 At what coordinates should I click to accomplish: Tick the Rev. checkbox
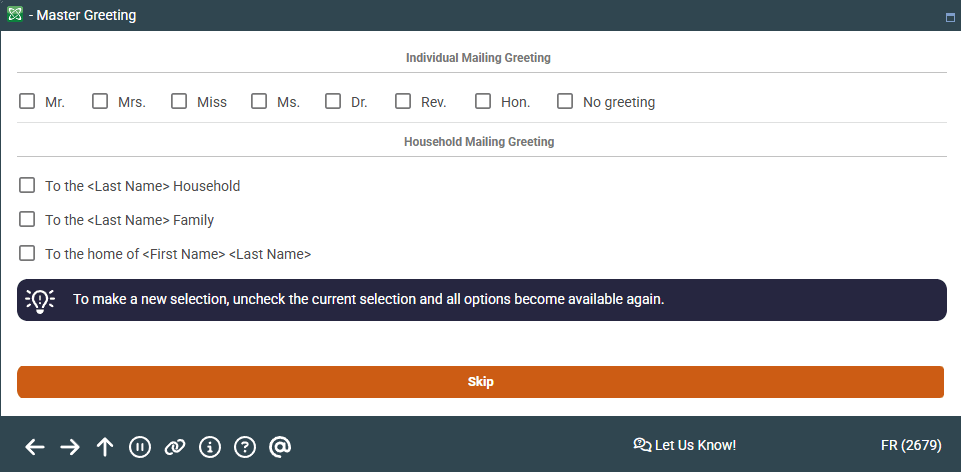point(403,101)
